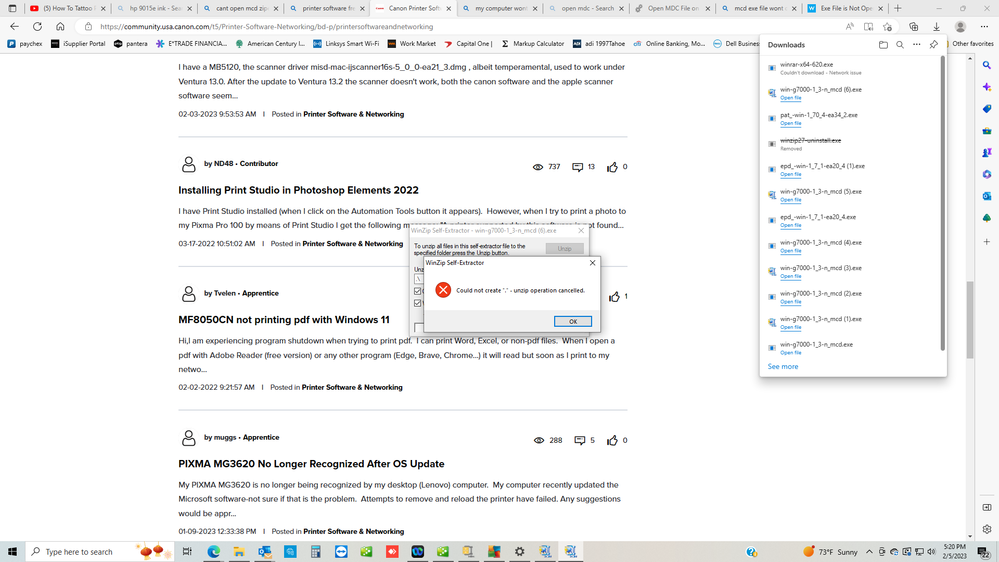Switch to my computer won't tab
Viewport: 999px width, 562px height.
click(x=498, y=8)
